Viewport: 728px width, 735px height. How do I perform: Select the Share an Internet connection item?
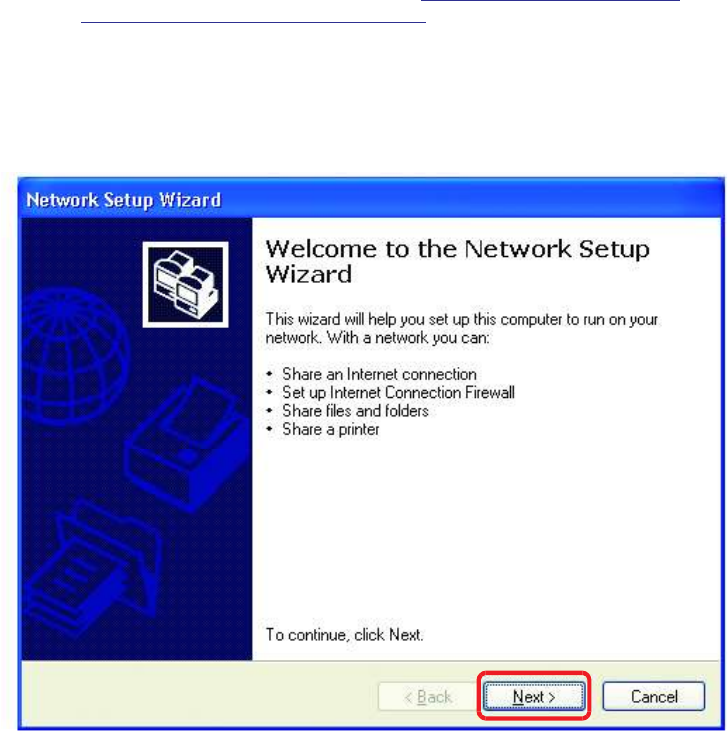coord(379,374)
